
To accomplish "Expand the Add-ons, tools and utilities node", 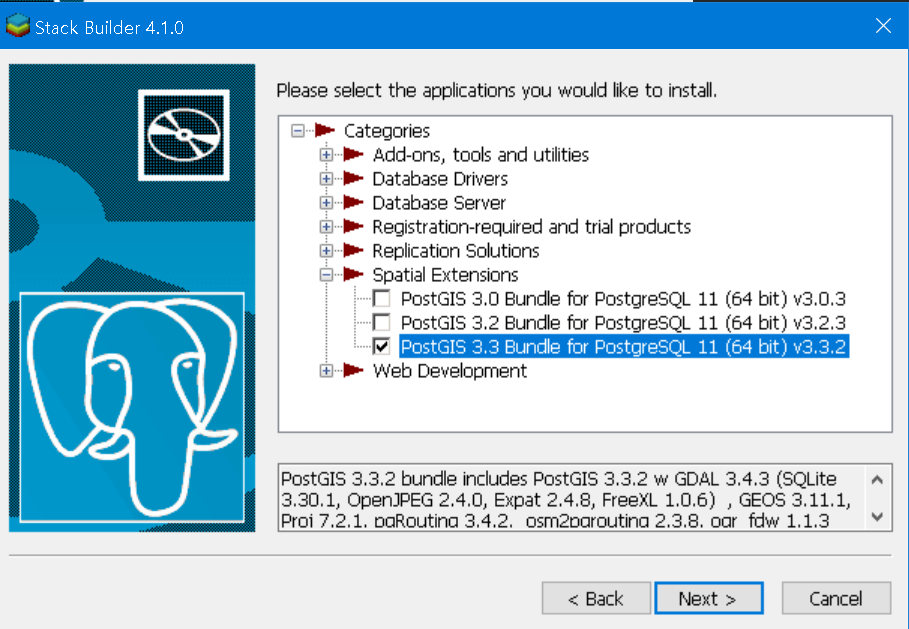I will click(x=326, y=155).
